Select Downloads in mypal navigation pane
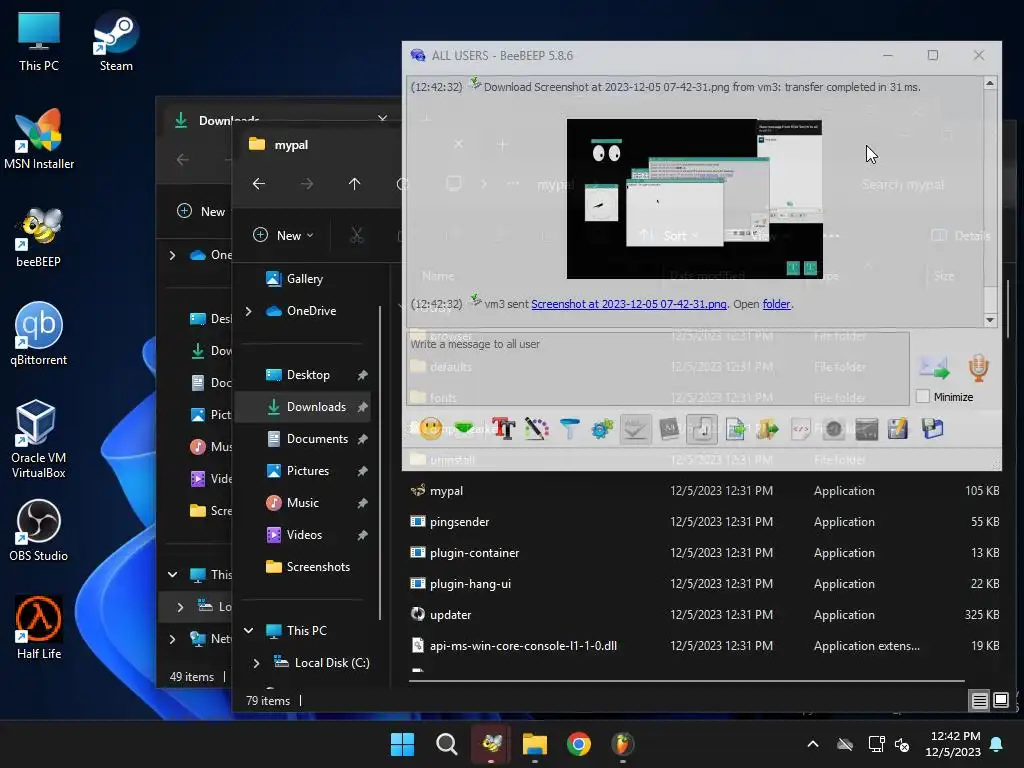 coord(303,407)
